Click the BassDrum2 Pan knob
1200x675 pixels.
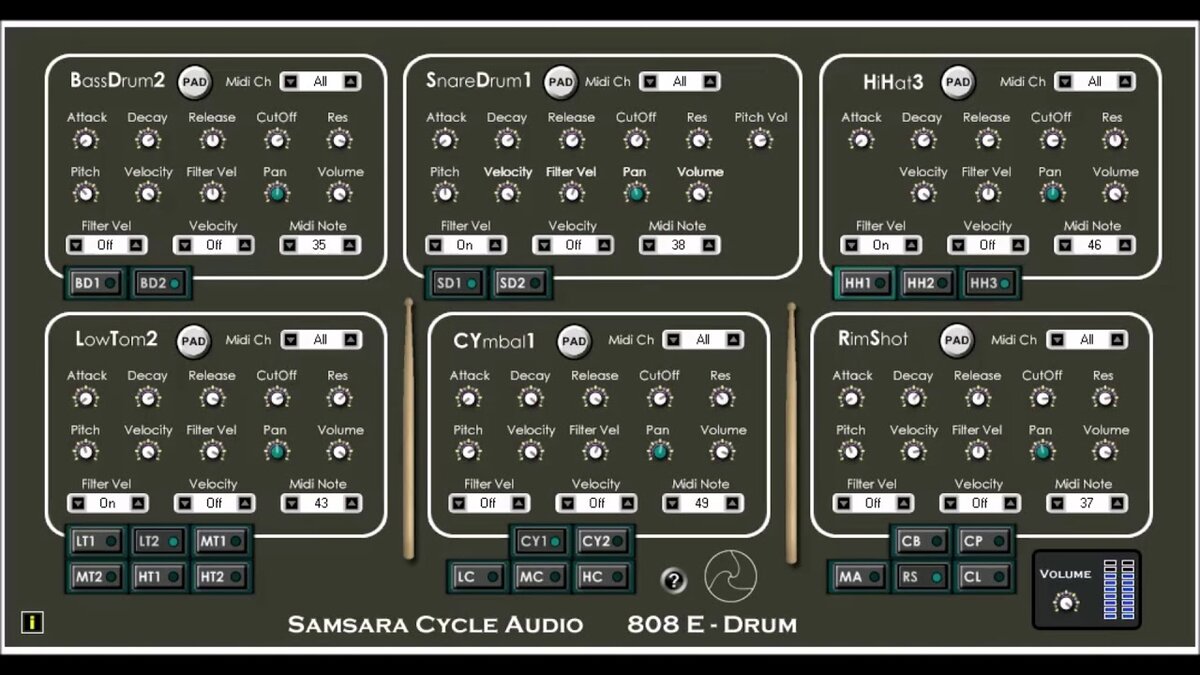(x=276, y=193)
